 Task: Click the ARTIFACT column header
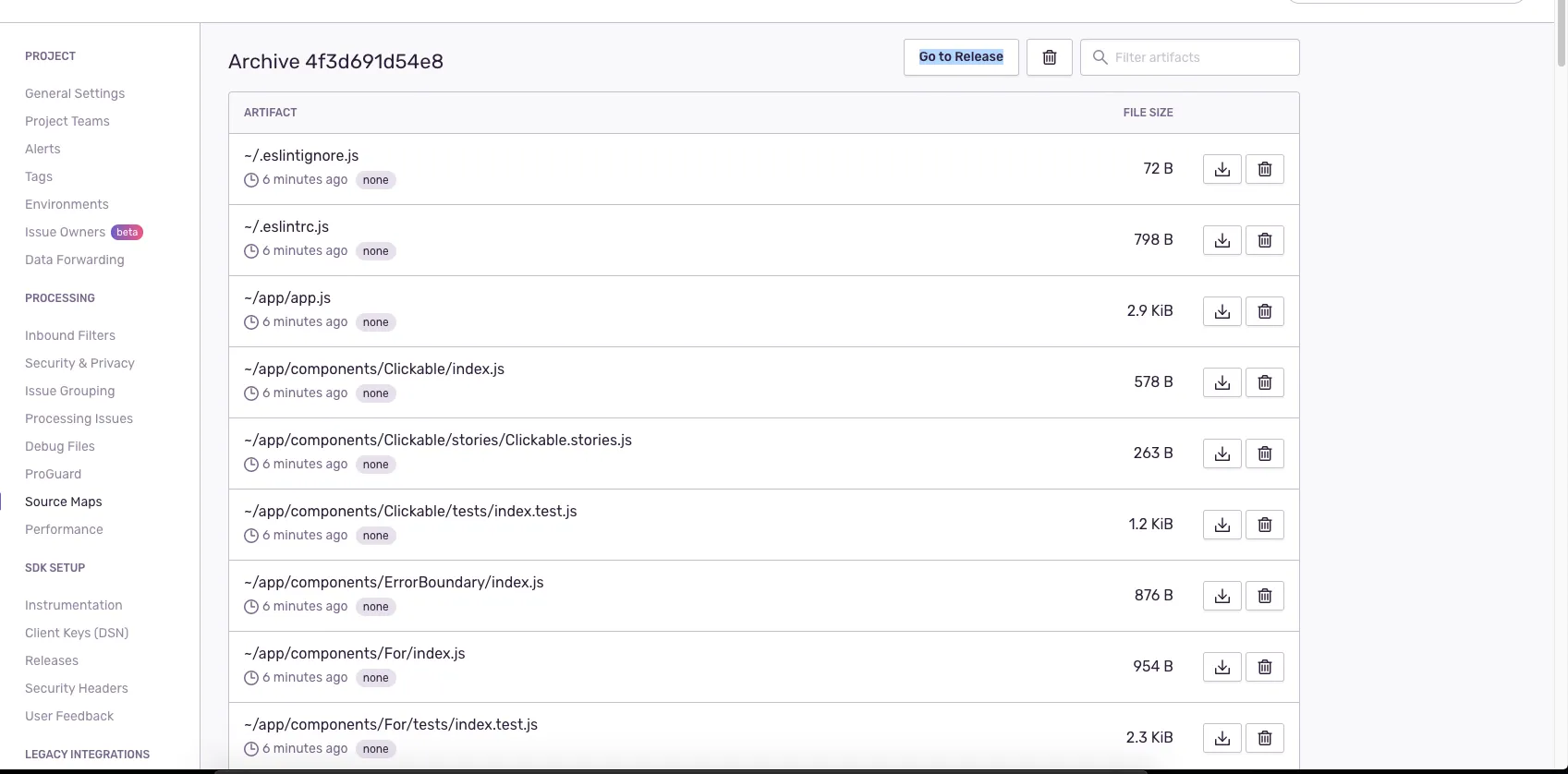point(271,113)
